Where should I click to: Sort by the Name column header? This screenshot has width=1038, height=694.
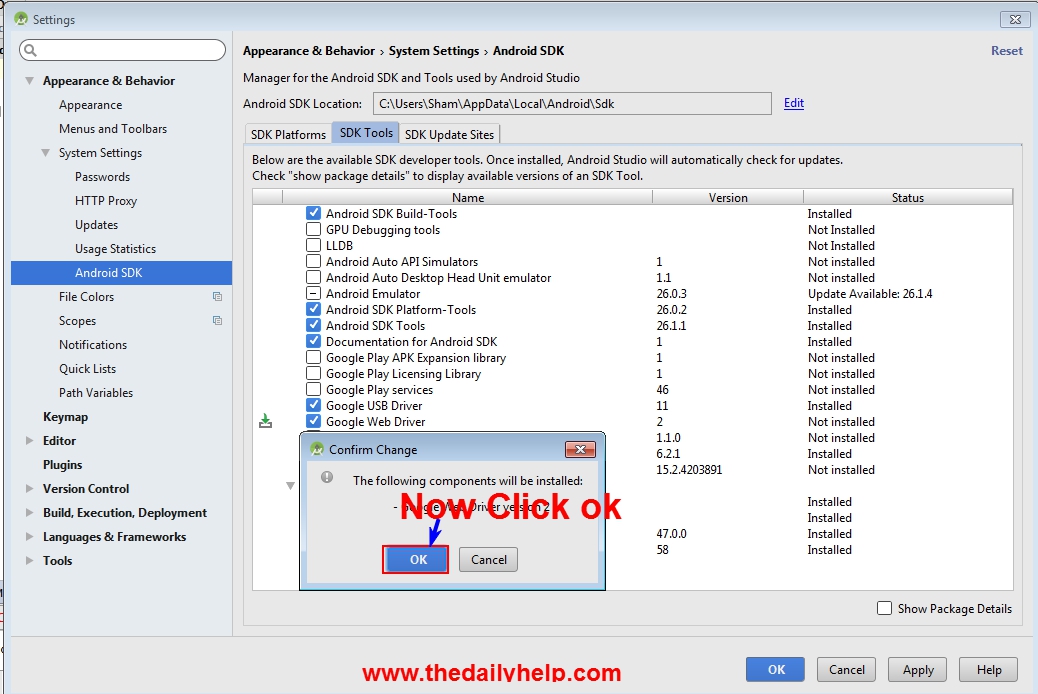coord(467,197)
